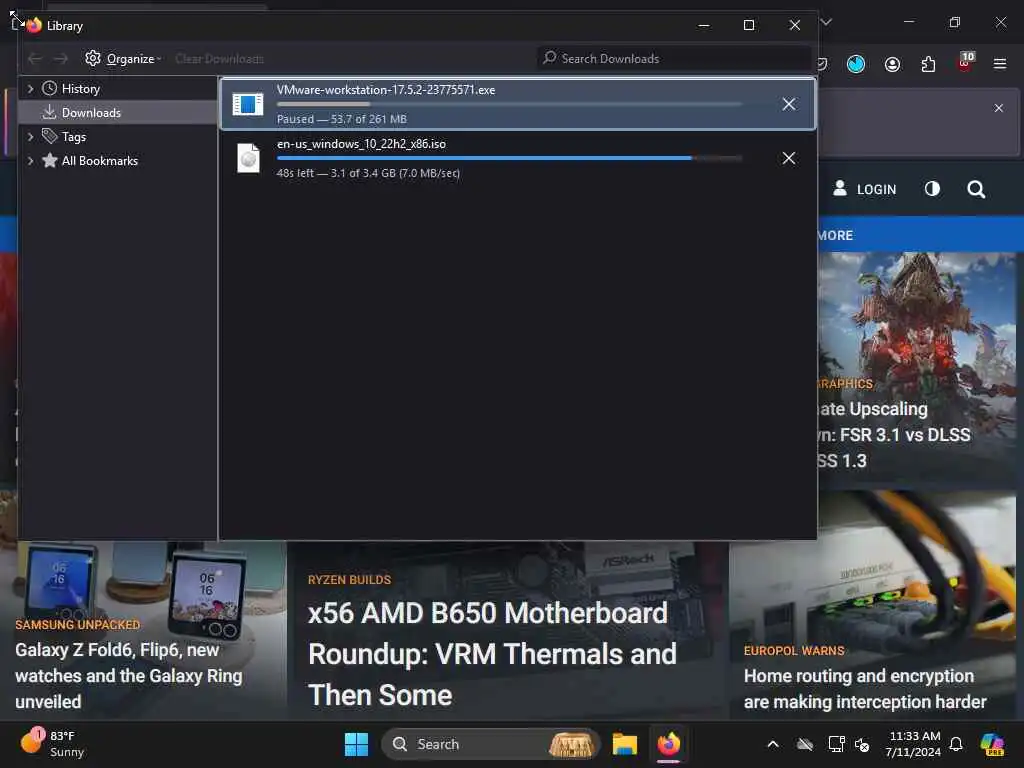The width and height of the screenshot is (1024, 768).
Task: Click the VMware-workstation exe file icon
Action: point(248,104)
